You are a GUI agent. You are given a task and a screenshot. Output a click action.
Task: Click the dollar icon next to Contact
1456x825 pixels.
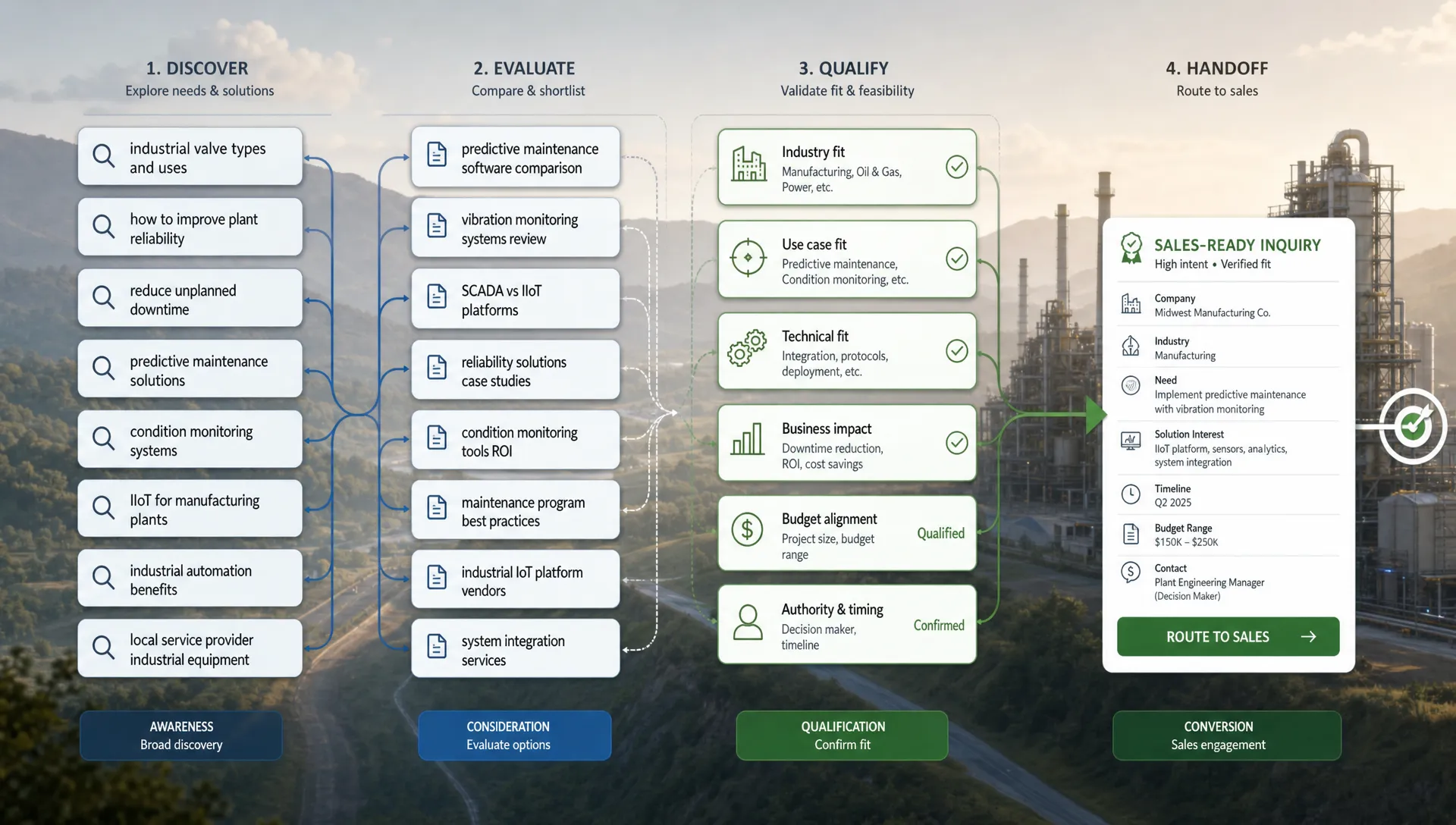pos(1131,572)
